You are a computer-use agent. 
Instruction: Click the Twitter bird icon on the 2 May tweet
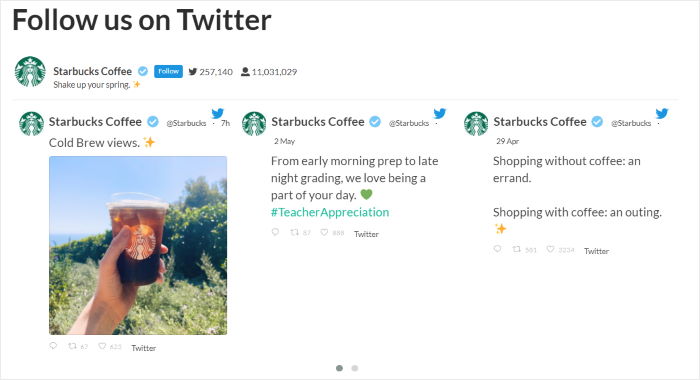pos(440,113)
